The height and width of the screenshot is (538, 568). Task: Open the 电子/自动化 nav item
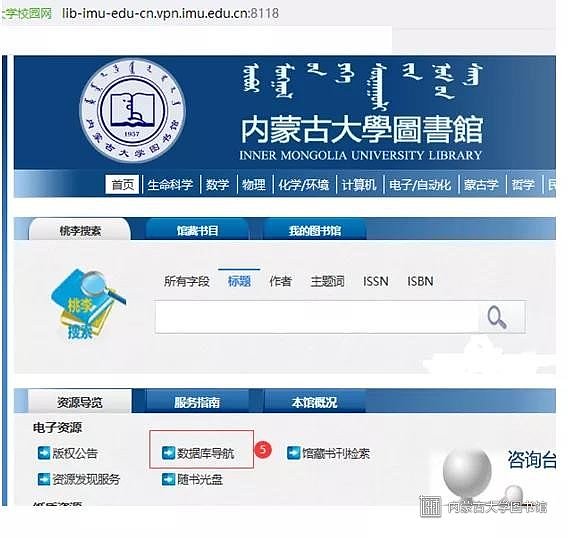420,185
